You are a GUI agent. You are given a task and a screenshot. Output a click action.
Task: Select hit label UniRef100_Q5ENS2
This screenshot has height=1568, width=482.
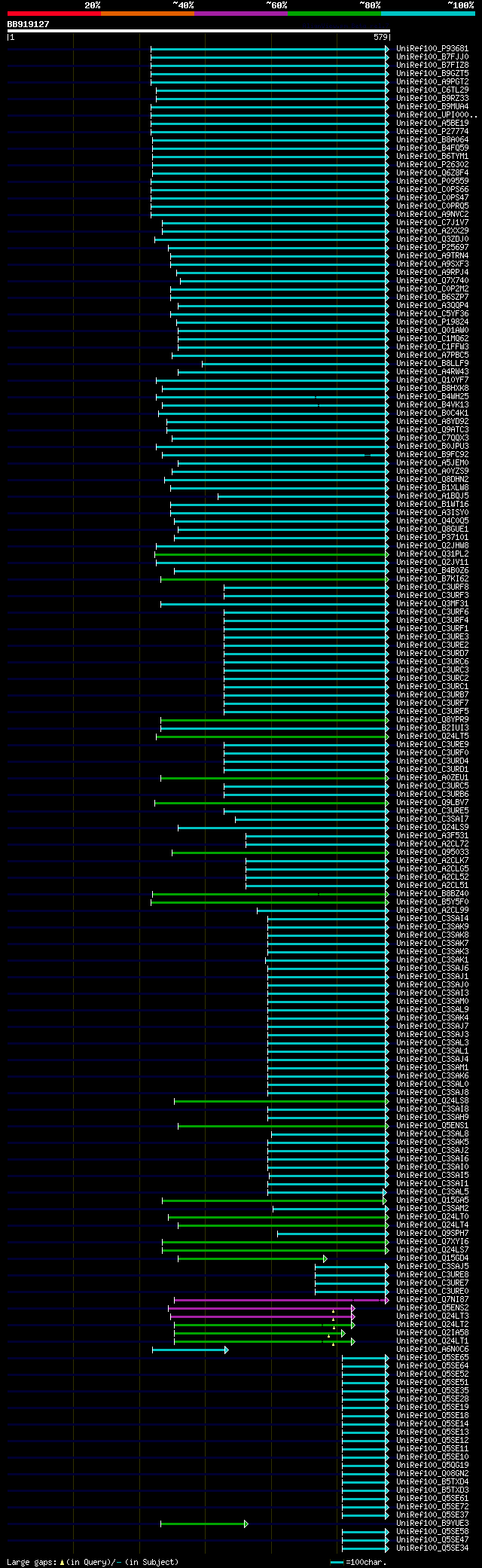pos(432,1308)
